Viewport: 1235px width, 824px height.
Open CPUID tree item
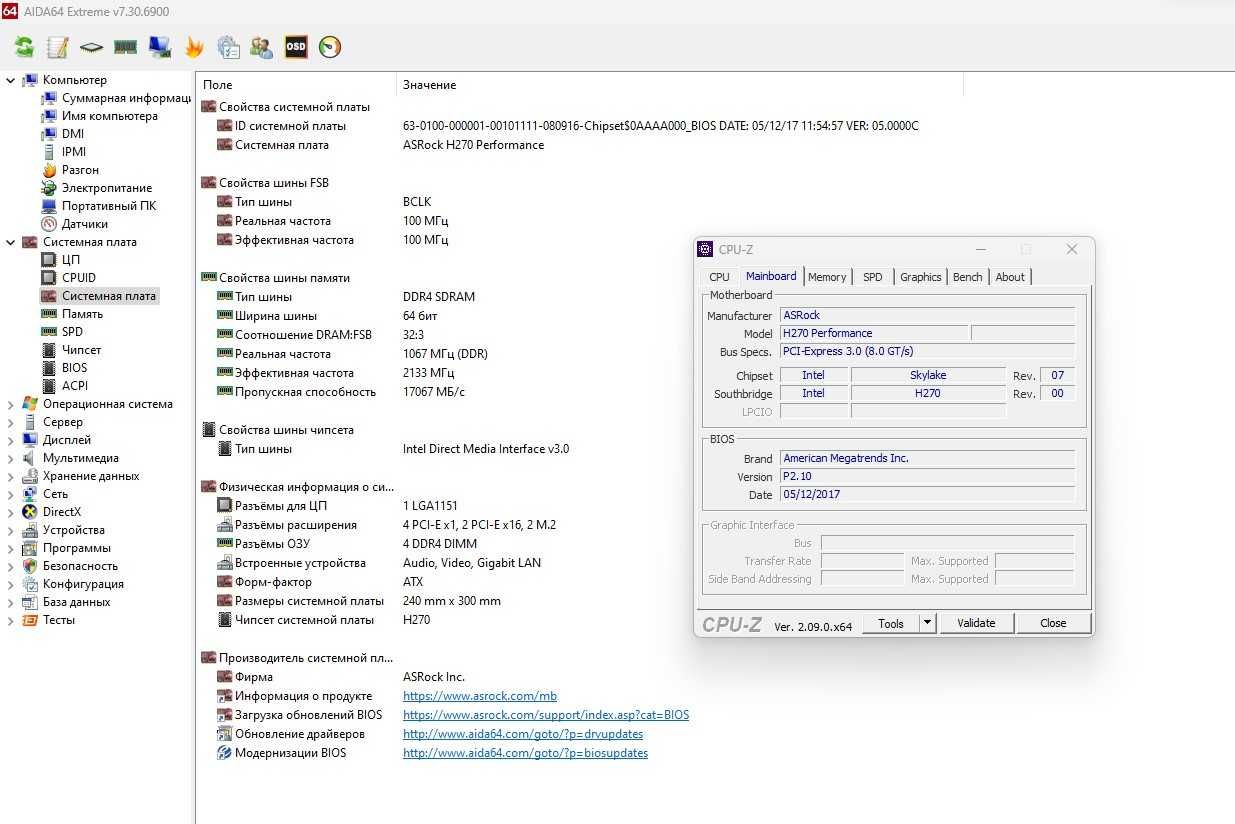(78, 278)
